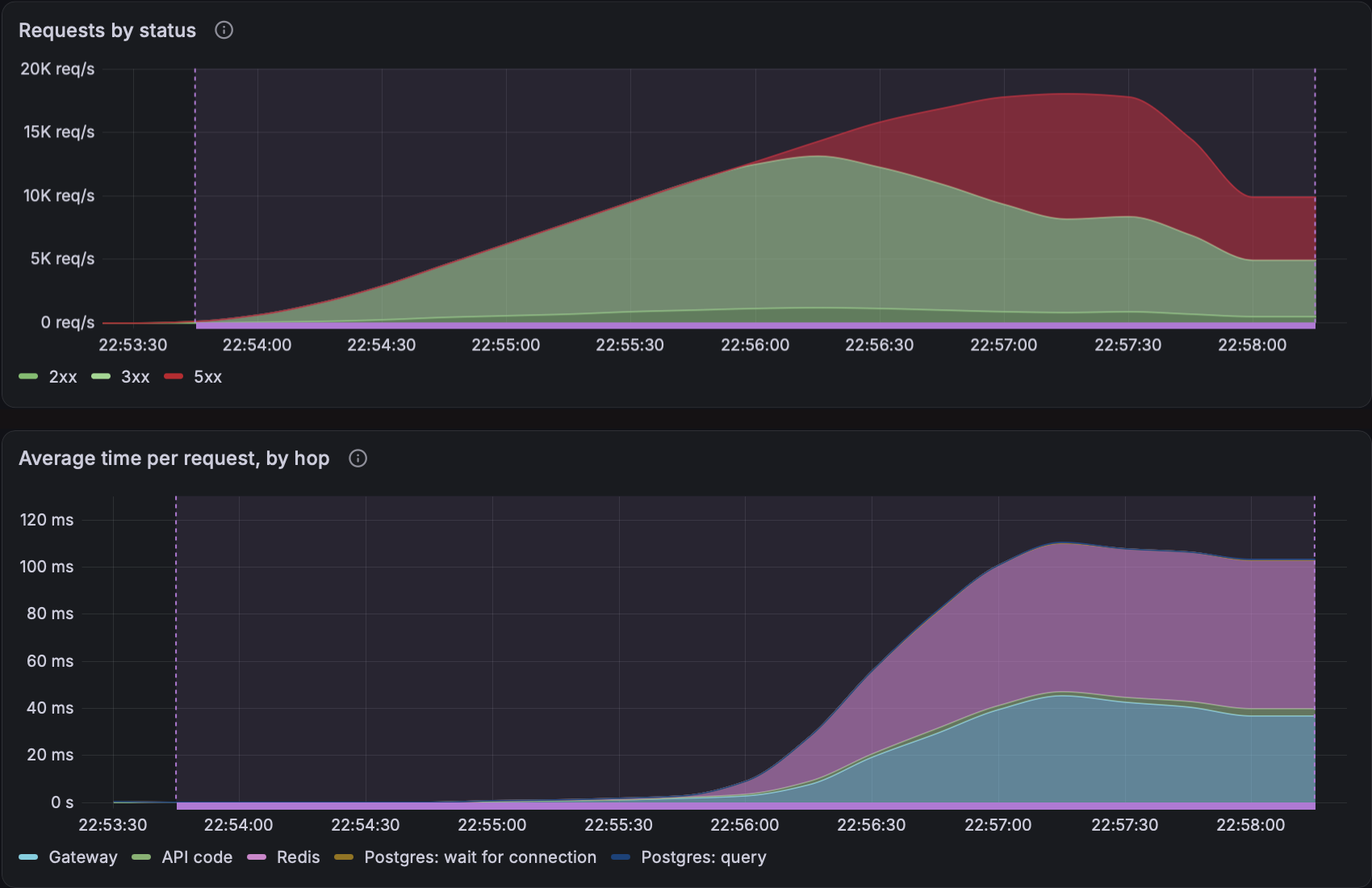Toggle the 2xx series in legend
1372x888 pixels.
(x=48, y=377)
